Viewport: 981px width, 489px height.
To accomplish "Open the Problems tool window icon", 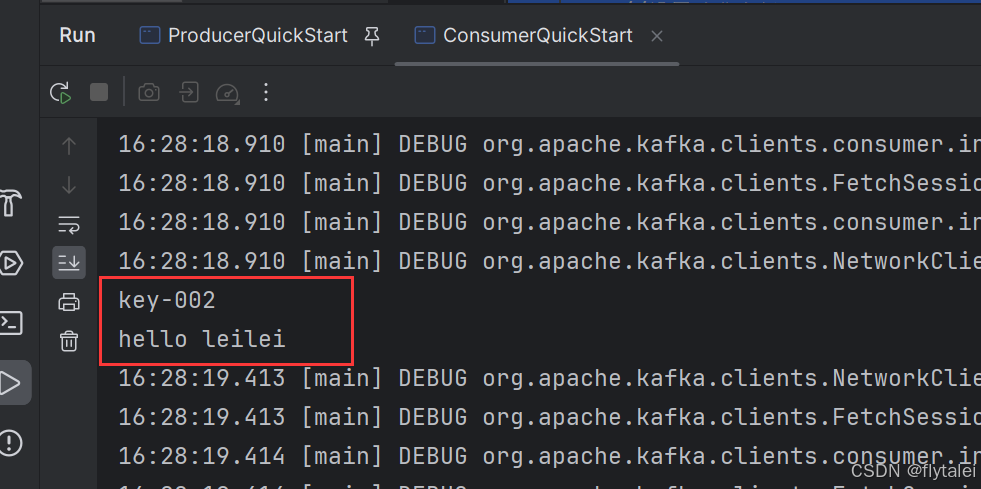I will (11, 443).
